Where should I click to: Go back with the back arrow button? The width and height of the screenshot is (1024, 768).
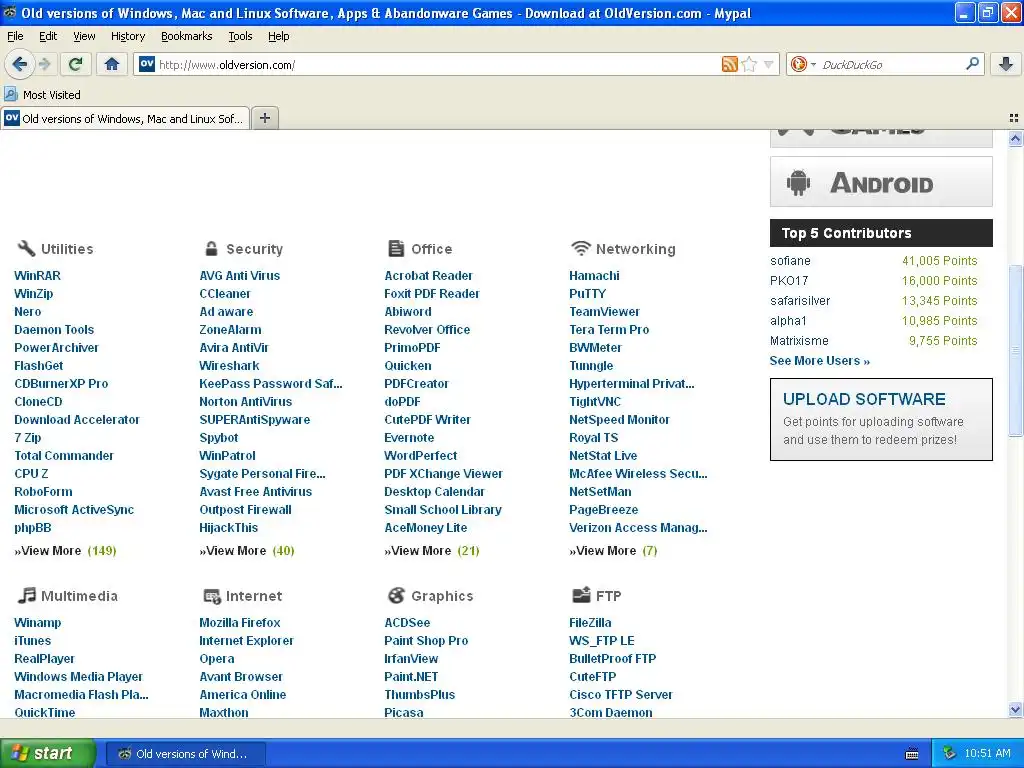19,64
